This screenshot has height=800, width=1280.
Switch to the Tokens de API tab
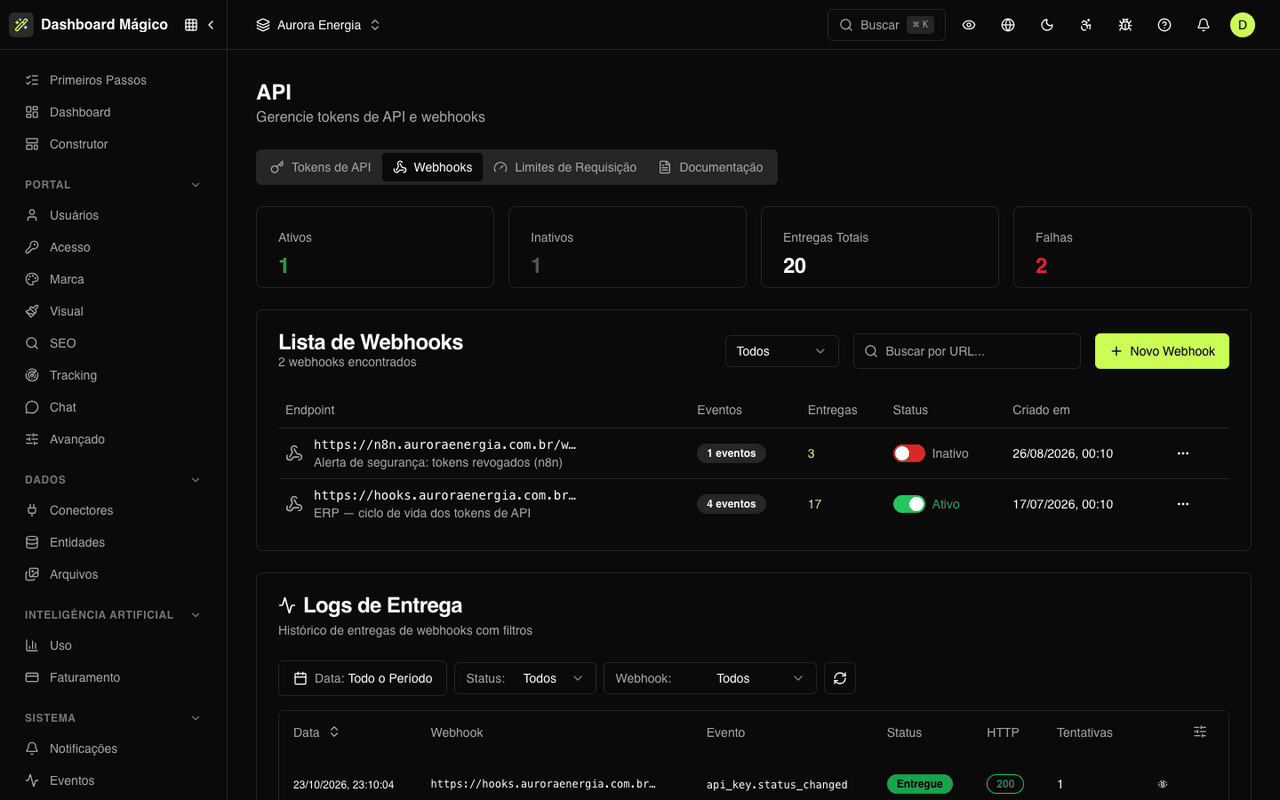click(x=320, y=167)
